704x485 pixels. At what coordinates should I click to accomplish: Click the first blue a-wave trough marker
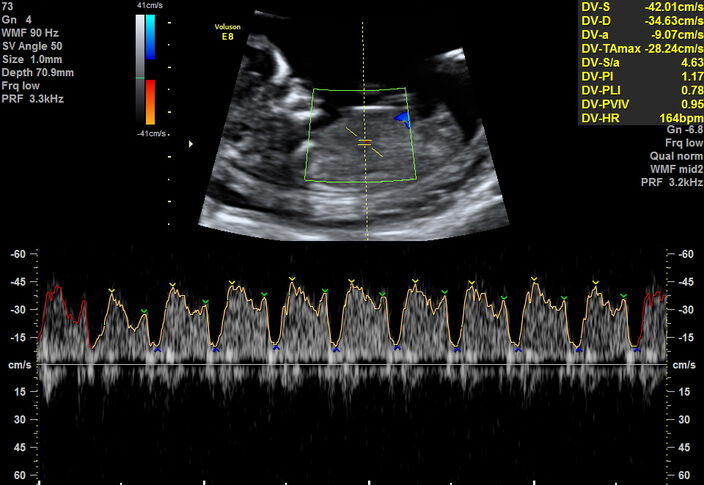(157, 349)
